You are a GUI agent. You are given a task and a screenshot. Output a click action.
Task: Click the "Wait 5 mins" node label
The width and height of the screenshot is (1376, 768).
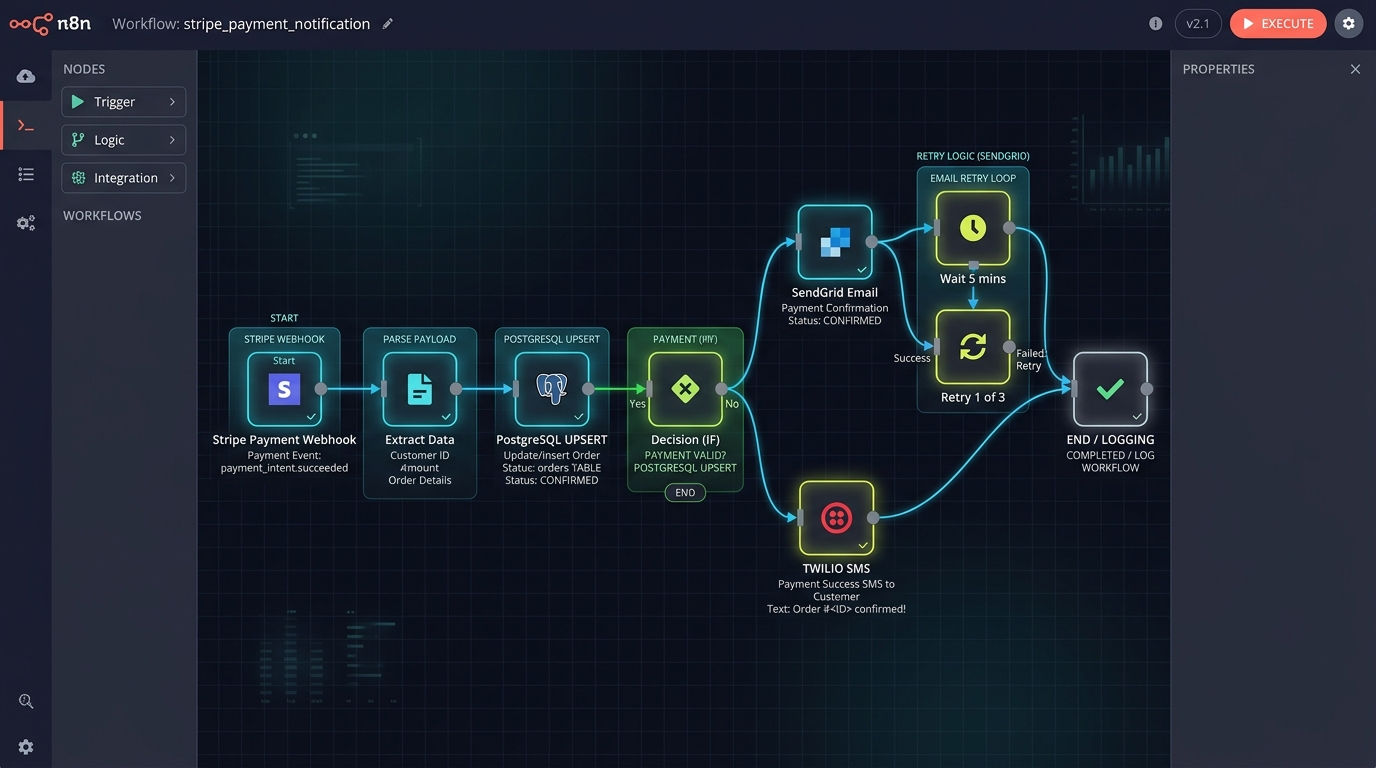pyautogui.click(x=973, y=279)
